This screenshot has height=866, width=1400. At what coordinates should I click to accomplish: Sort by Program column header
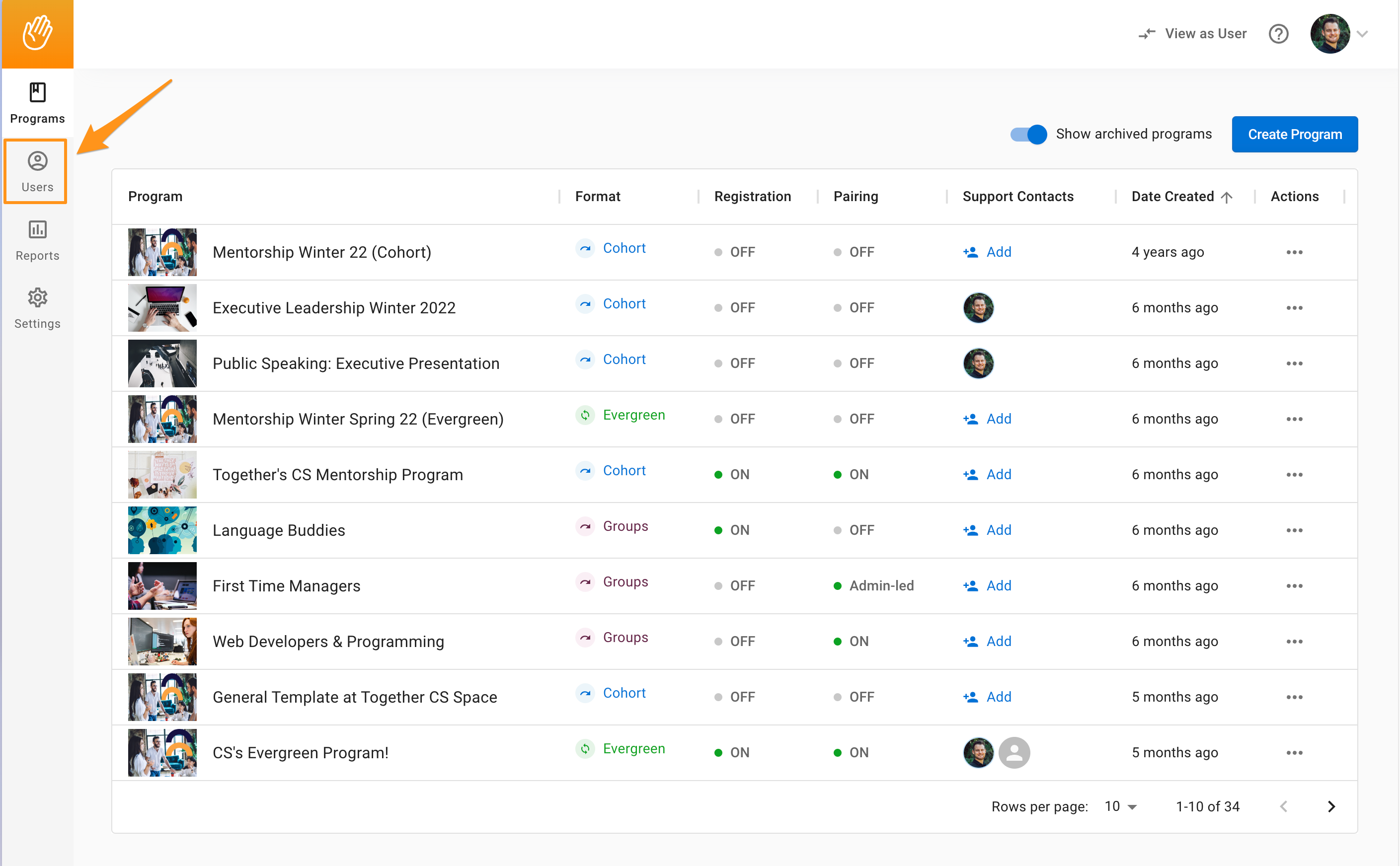(x=155, y=197)
